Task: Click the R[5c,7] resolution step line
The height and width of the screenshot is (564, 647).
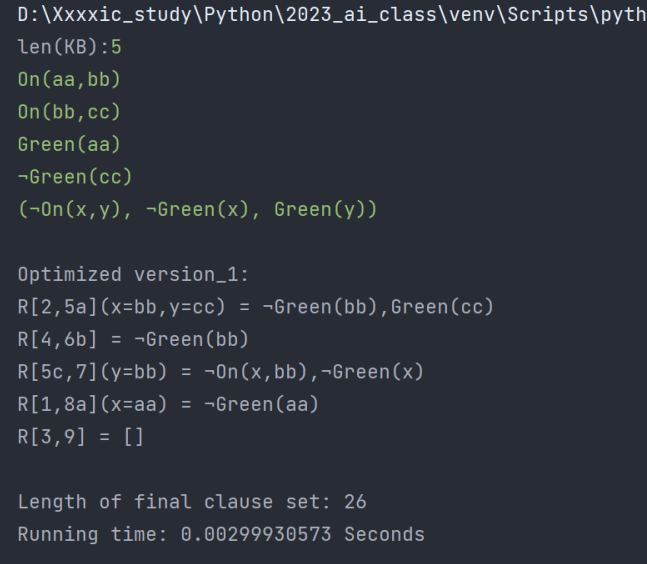Action: pos(220,372)
